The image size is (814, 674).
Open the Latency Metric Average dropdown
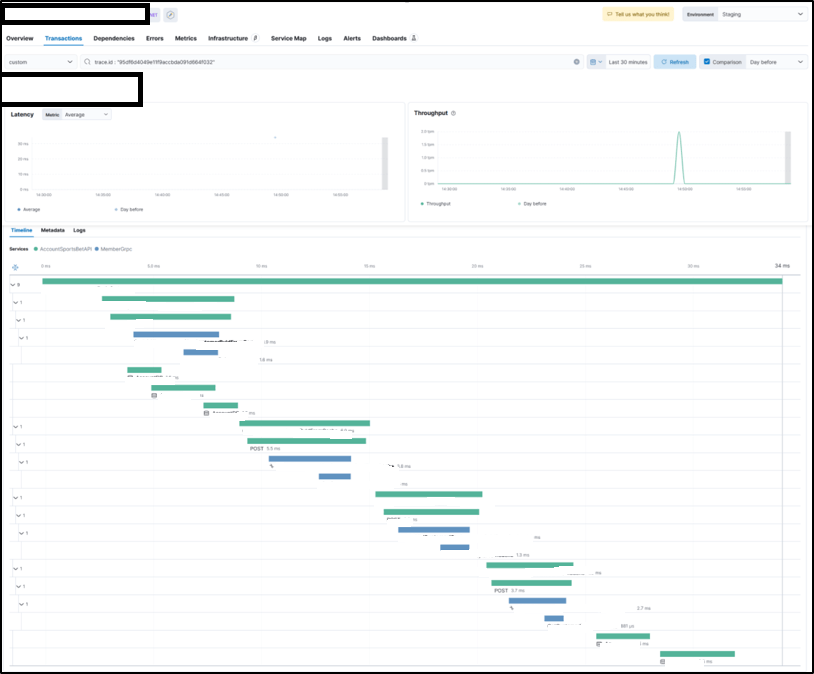[x=86, y=115]
